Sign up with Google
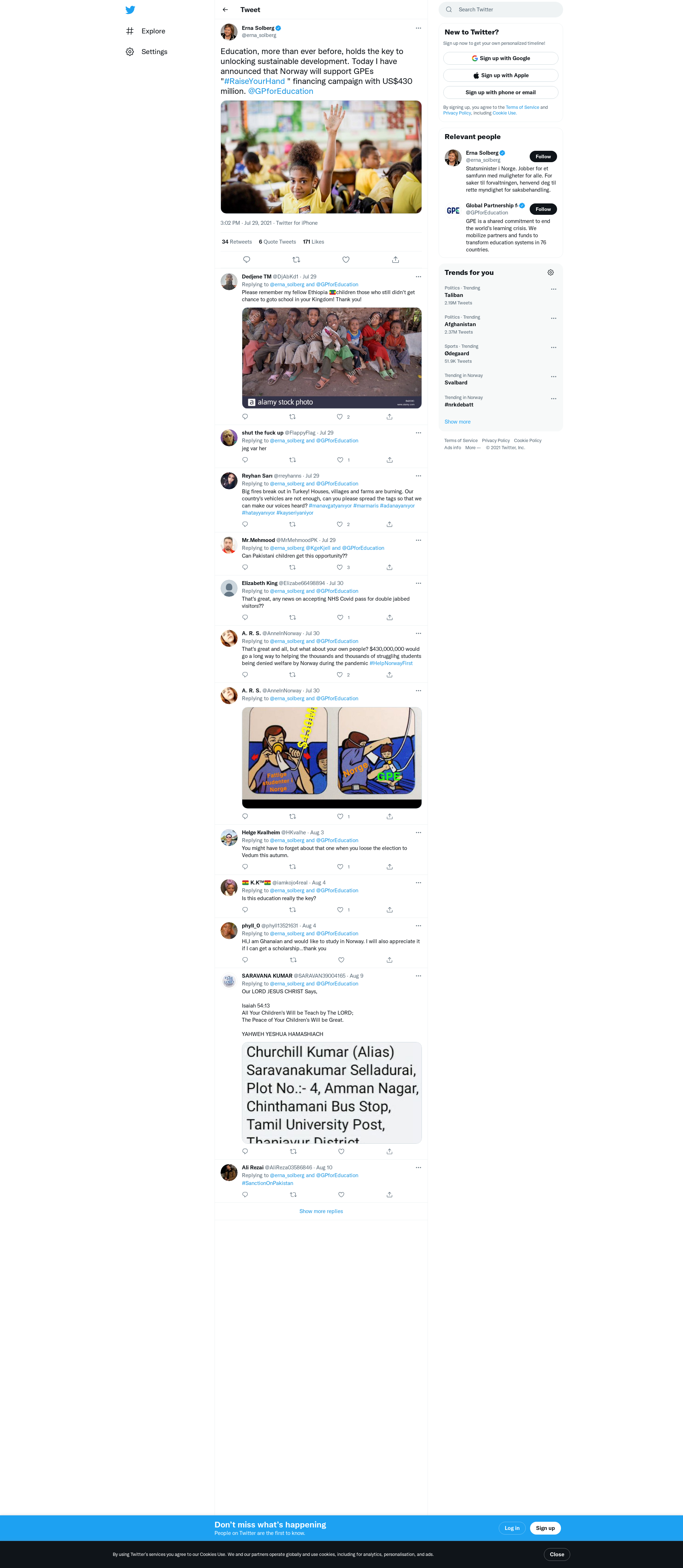The height and width of the screenshot is (1568, 683). (x=501, y=58)
